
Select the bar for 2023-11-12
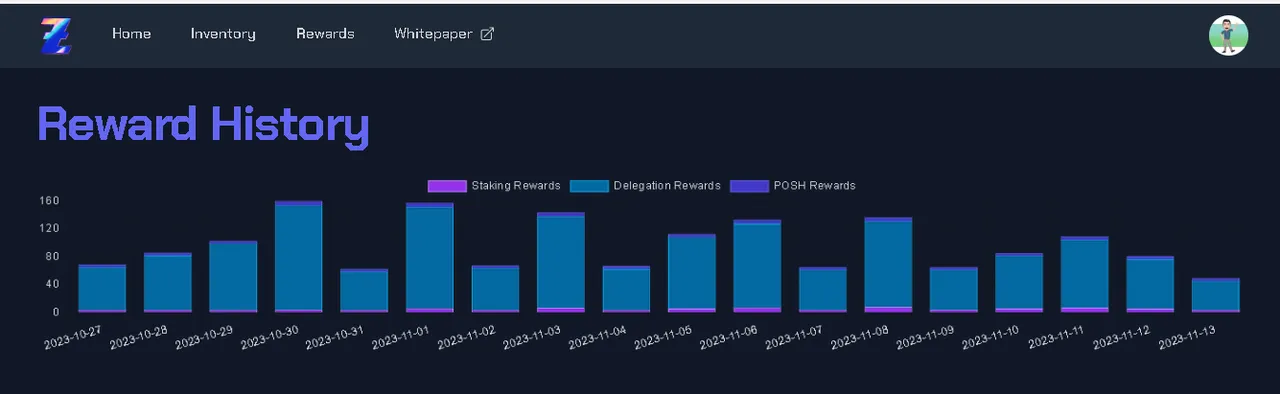coord(1150,285)
